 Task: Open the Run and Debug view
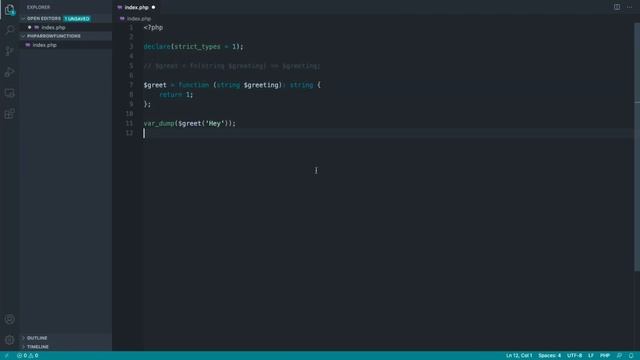pos(9,72)
